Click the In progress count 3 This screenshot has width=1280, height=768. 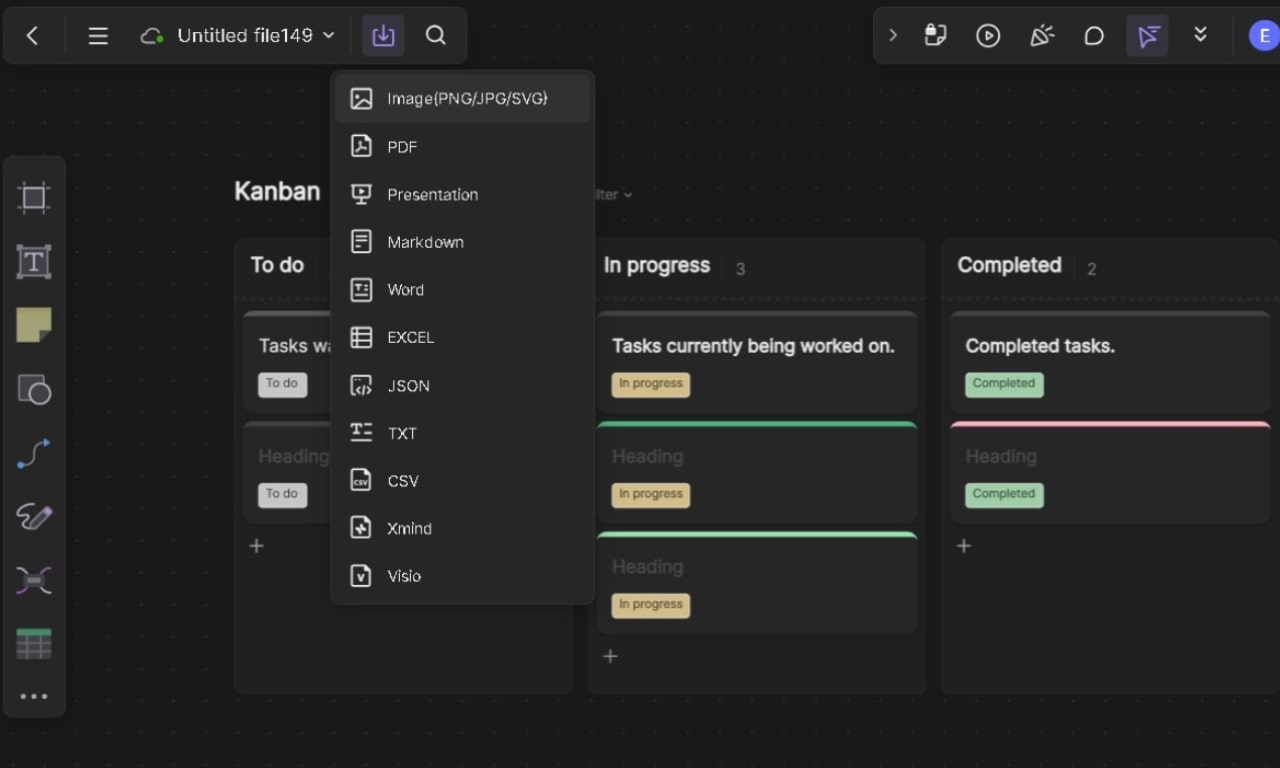click(x=740, y=269)
